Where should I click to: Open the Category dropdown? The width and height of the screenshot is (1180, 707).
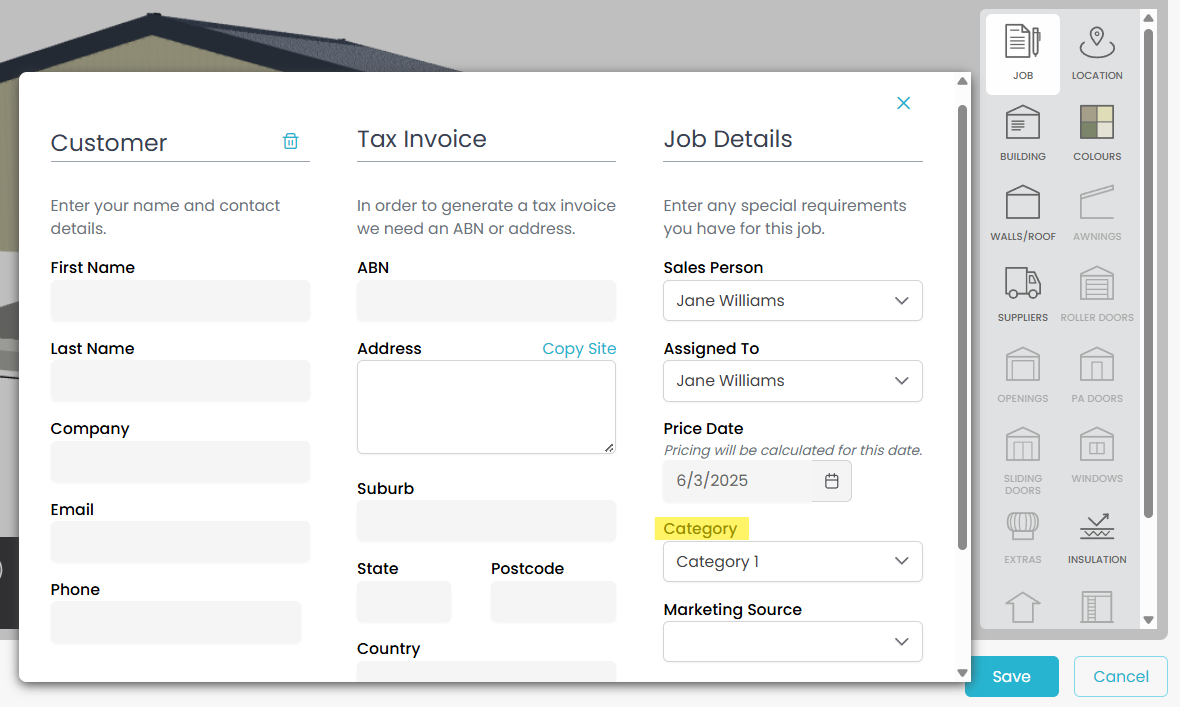click(792, 562)
